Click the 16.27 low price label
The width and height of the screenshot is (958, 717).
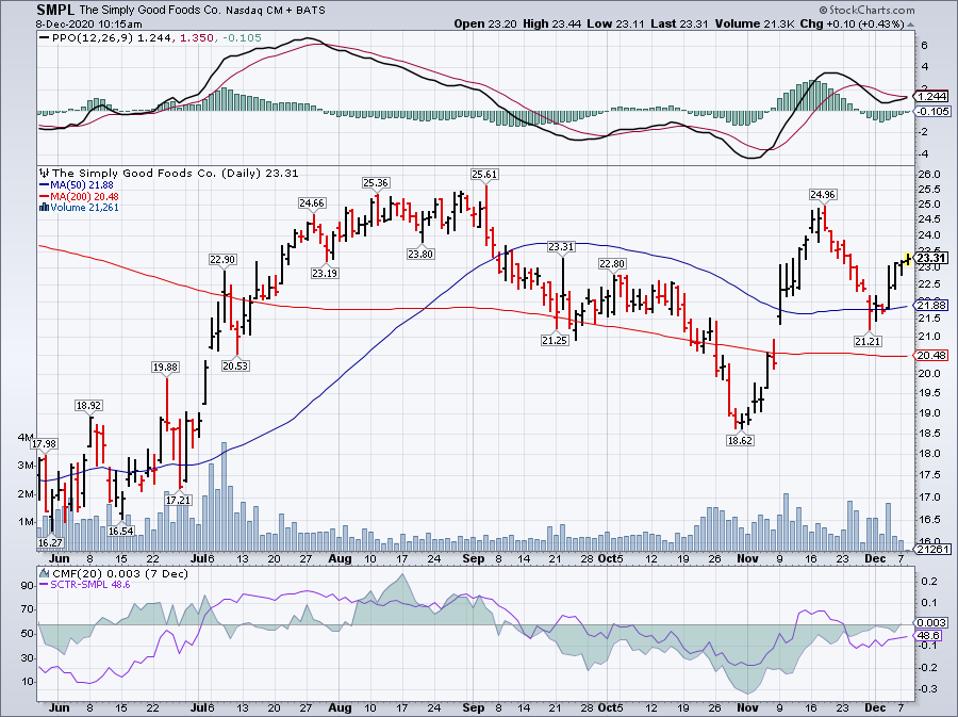[50, 542]
